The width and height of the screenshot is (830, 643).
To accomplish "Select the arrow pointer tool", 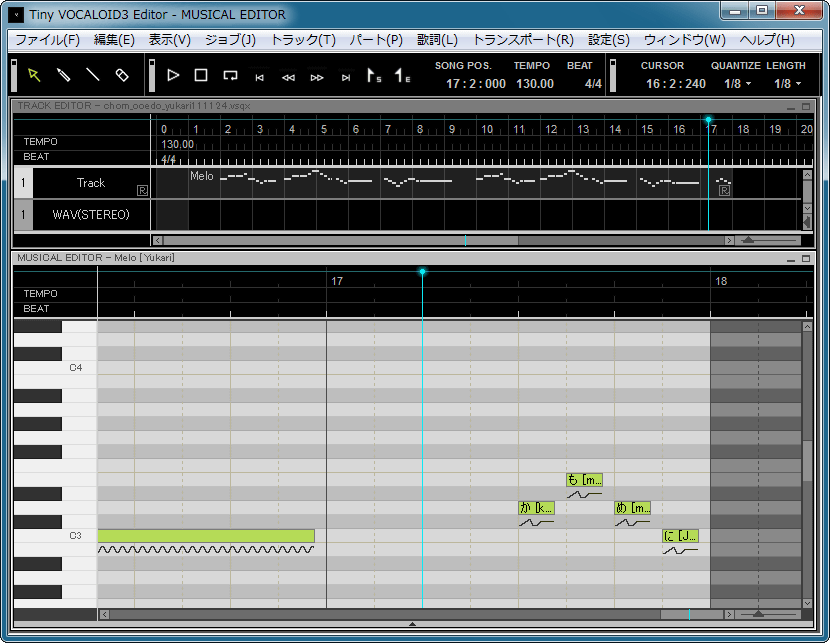I will click(x=34, y=75).
